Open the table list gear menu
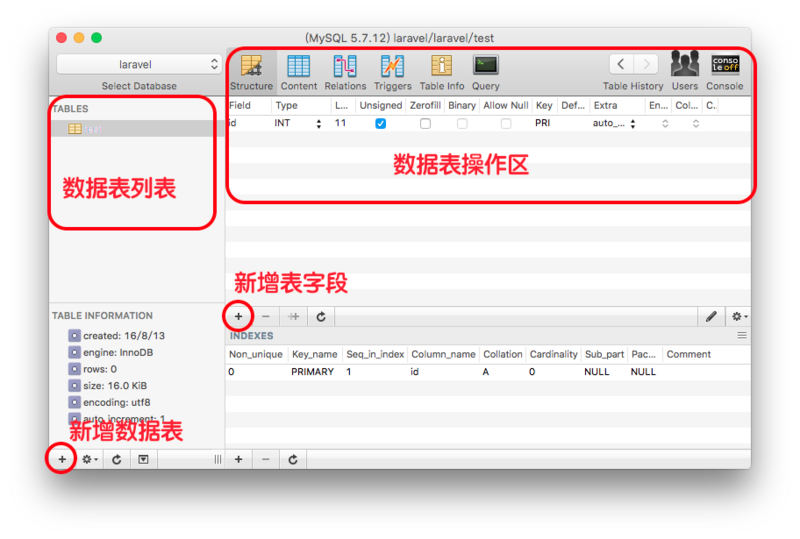800x539 pixels. point(90,459)
